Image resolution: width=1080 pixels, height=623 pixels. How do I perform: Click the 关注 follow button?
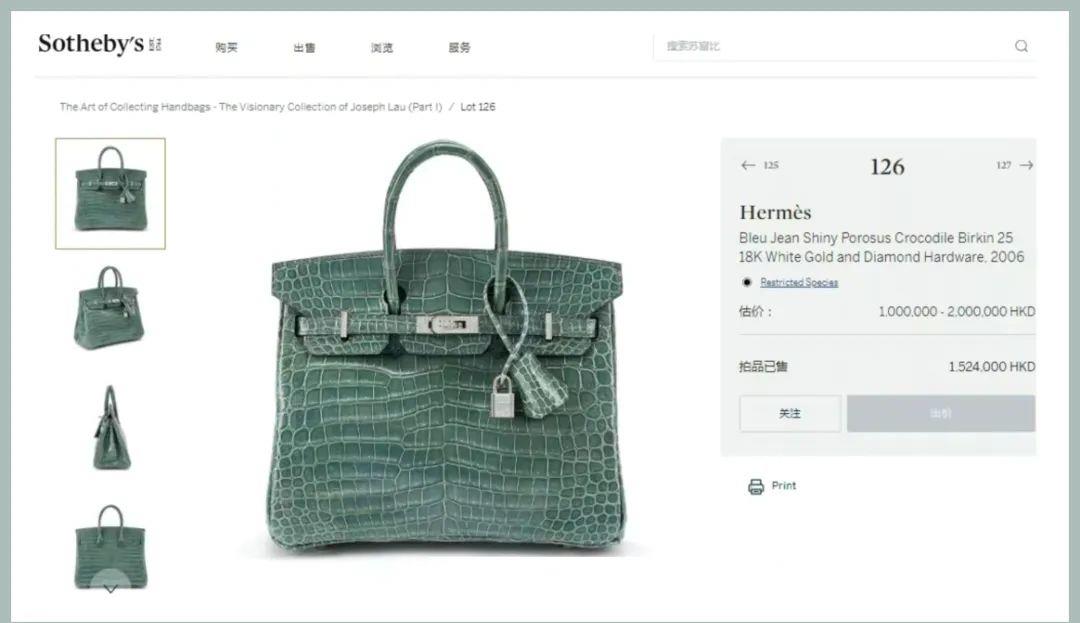pos(790,414)
